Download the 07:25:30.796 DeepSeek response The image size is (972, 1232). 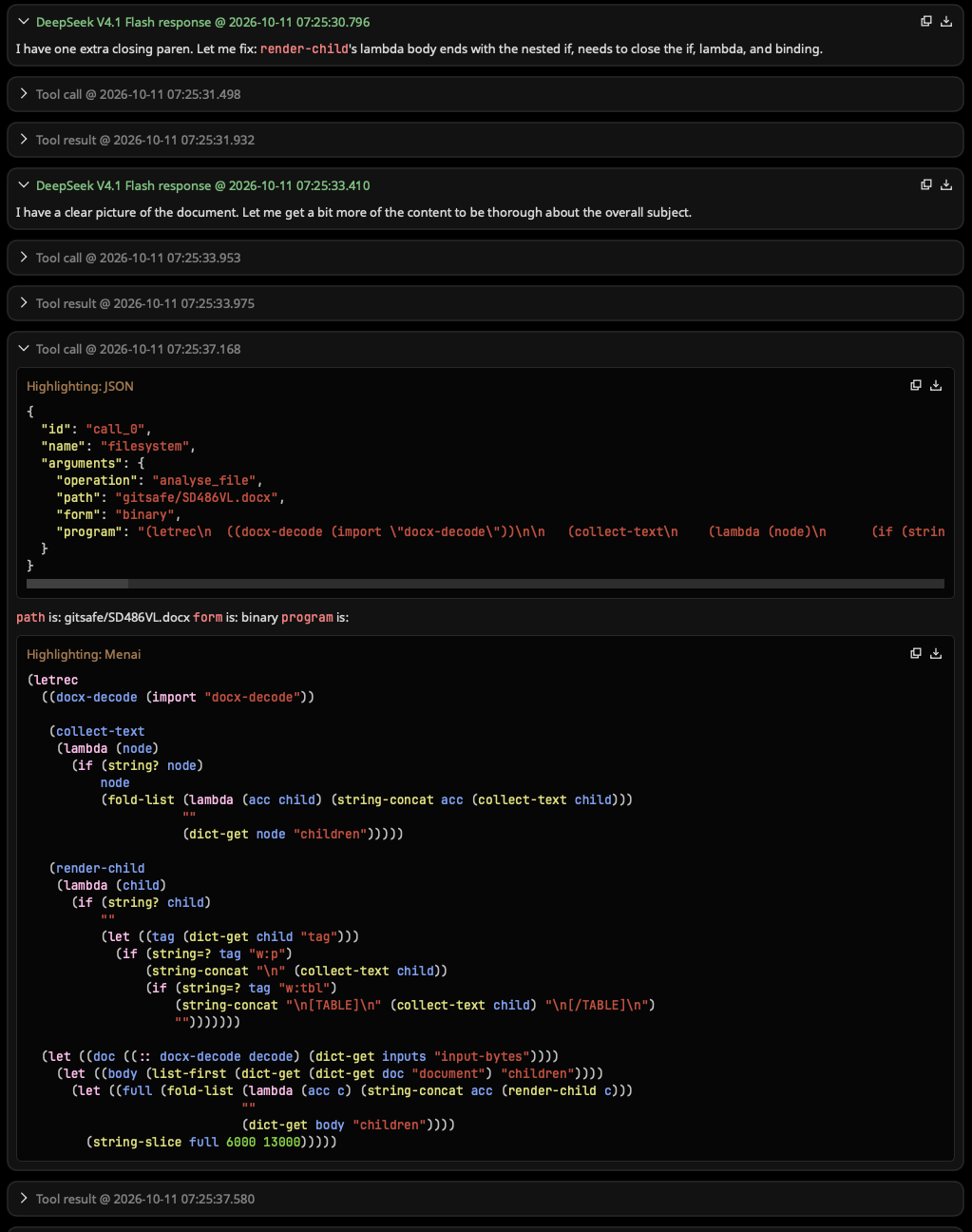pos(946,21)
